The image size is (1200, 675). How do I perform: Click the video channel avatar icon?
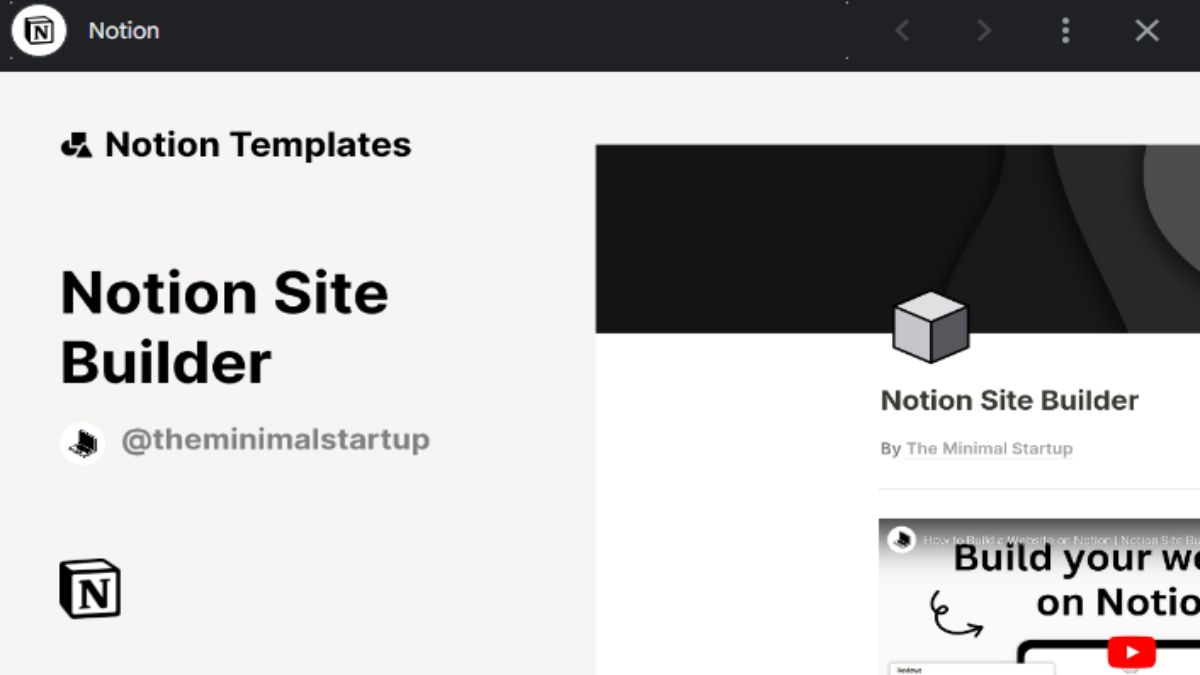point(902,539)
